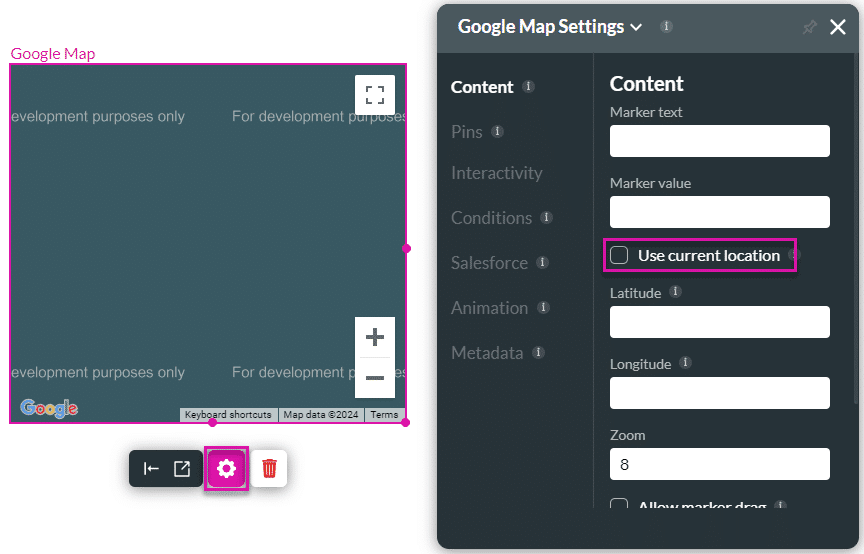Click into the Latitude input field
Viewport: 864px width, 554px height.
[x=720, y=322]
